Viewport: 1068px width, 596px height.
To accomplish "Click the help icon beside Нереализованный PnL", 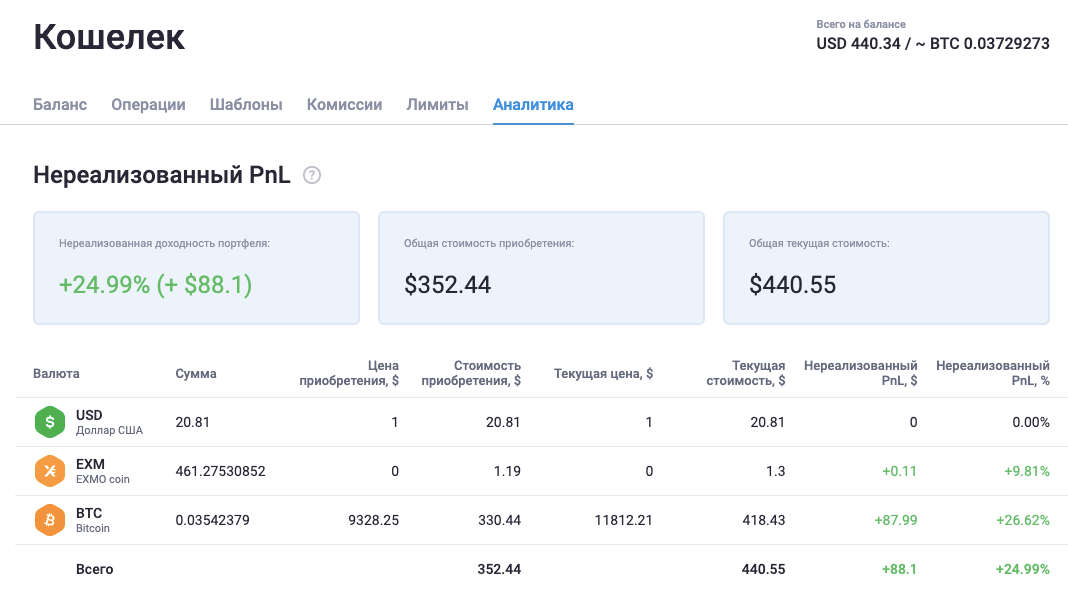I will 312,176.
